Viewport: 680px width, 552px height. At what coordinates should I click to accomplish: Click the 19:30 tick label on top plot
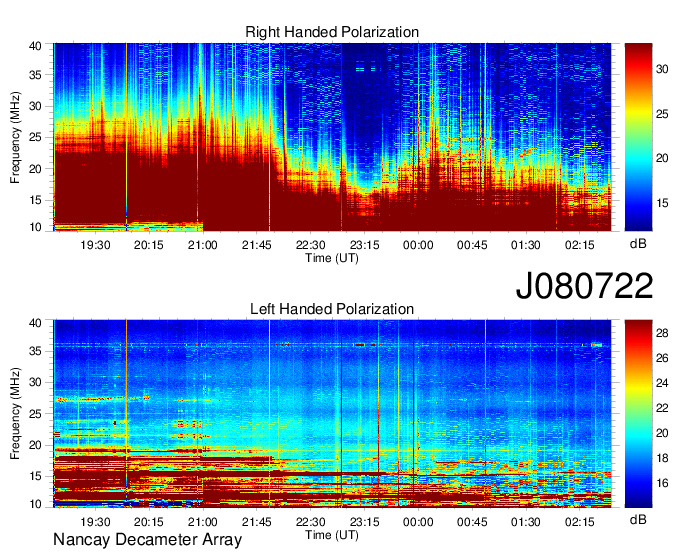(95, 245)
